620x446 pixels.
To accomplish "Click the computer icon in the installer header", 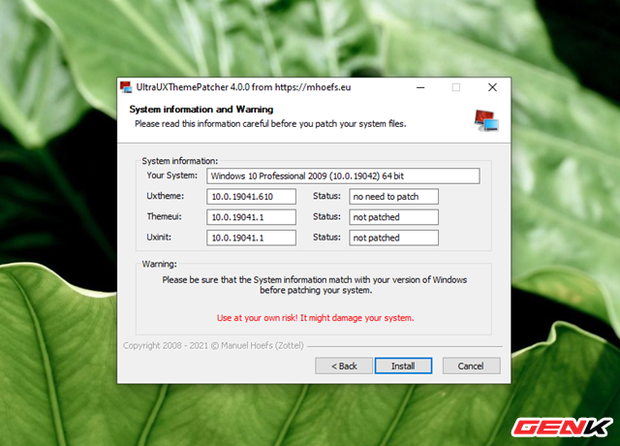I will 486,118.
